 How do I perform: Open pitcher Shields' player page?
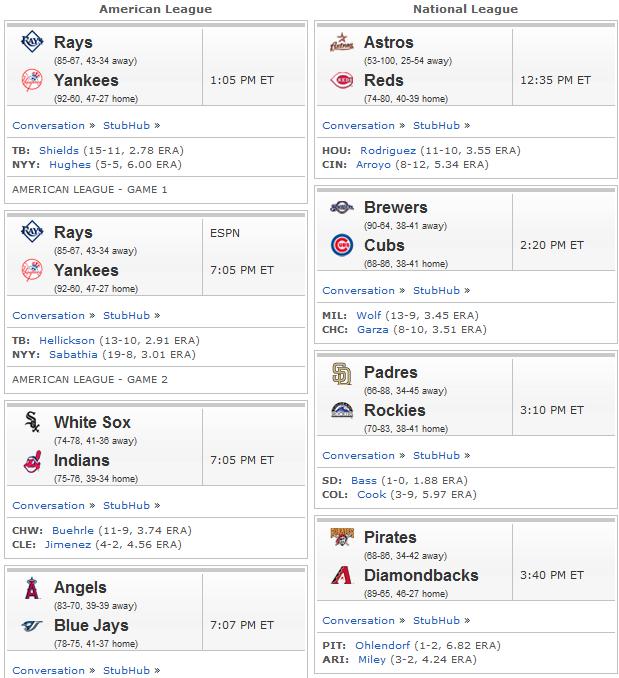pos(59,150)
